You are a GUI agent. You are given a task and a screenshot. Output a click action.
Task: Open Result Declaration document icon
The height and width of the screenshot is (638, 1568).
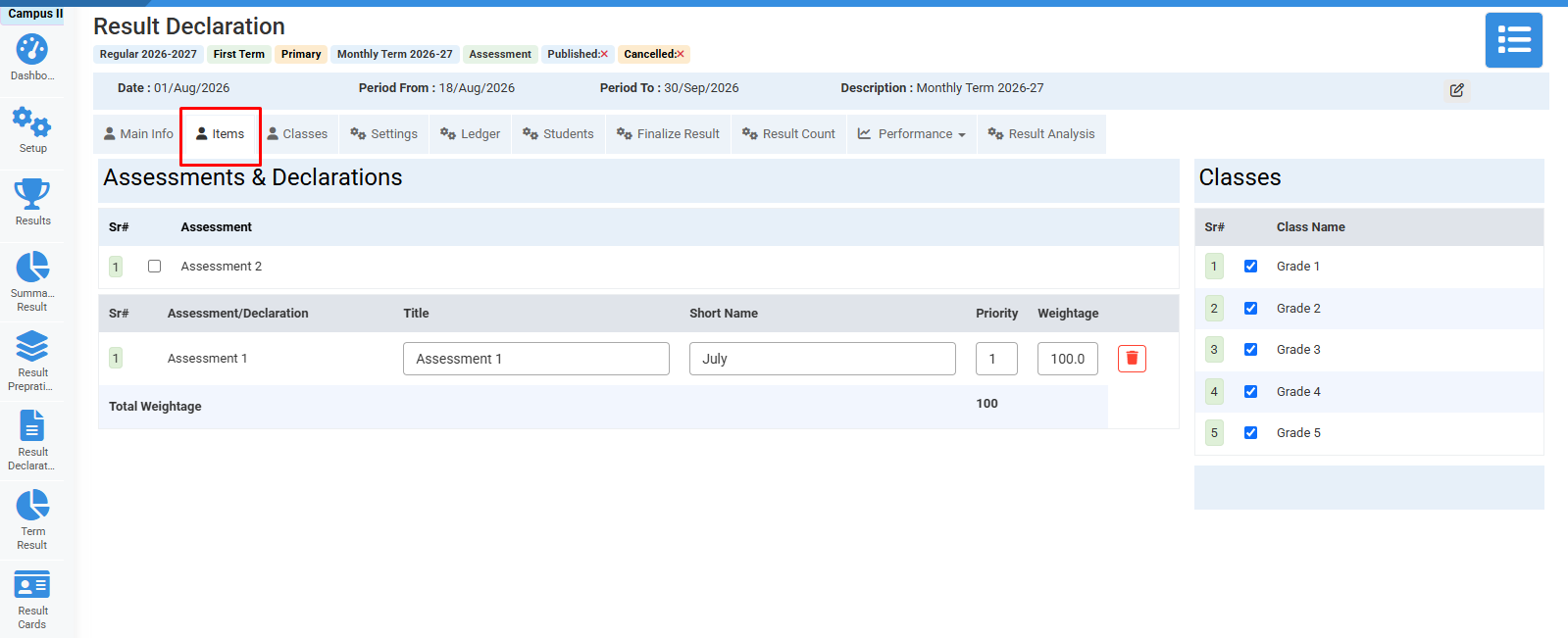[32, 425]
